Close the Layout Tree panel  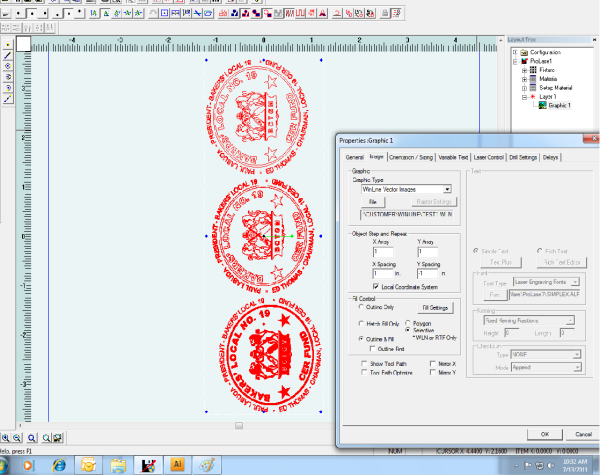(594, 39)
